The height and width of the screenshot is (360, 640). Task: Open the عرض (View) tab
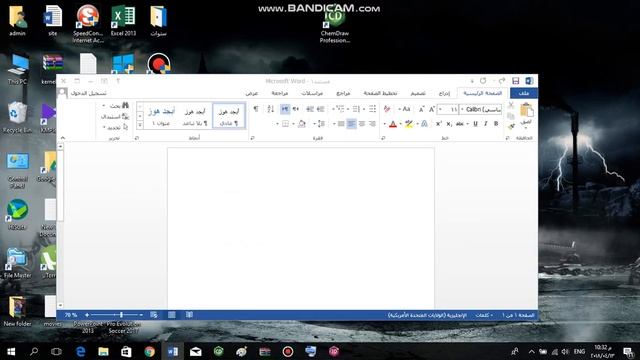(252, 93)
